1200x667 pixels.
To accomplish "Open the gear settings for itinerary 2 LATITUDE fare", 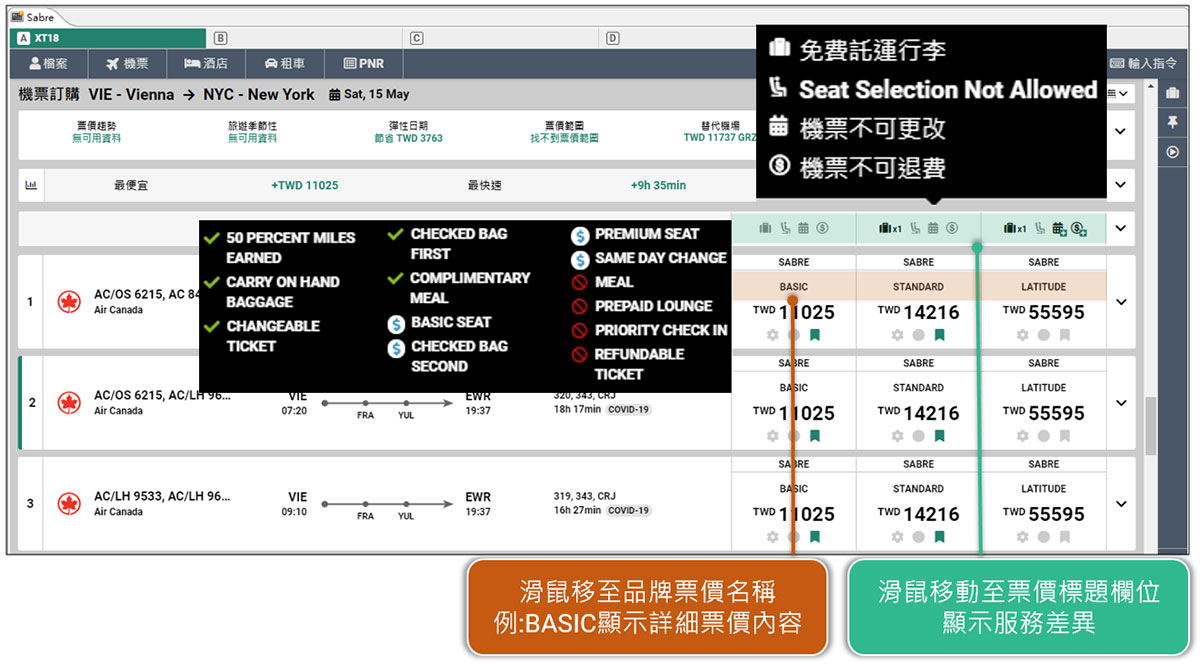I will pos(1022,436).
